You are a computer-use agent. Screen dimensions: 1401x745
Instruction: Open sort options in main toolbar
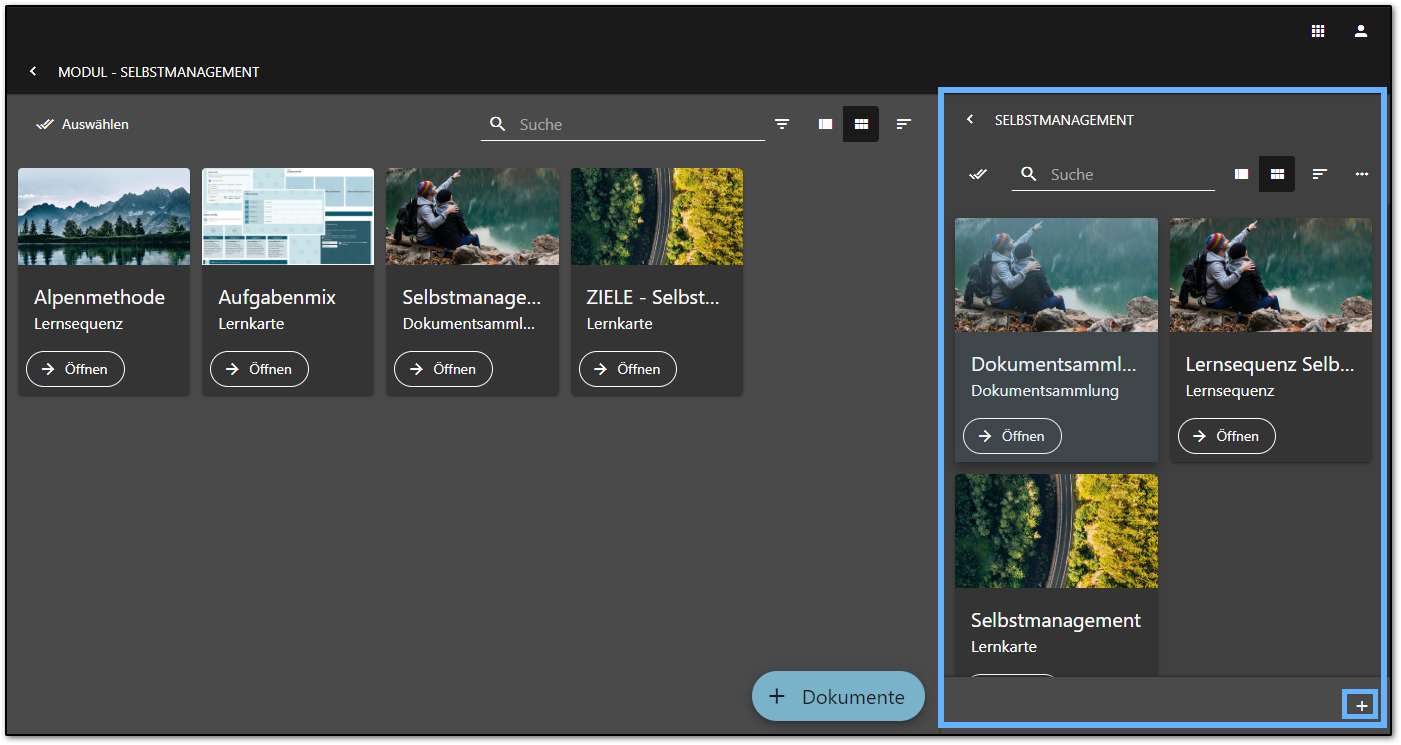tap(904, 124)
